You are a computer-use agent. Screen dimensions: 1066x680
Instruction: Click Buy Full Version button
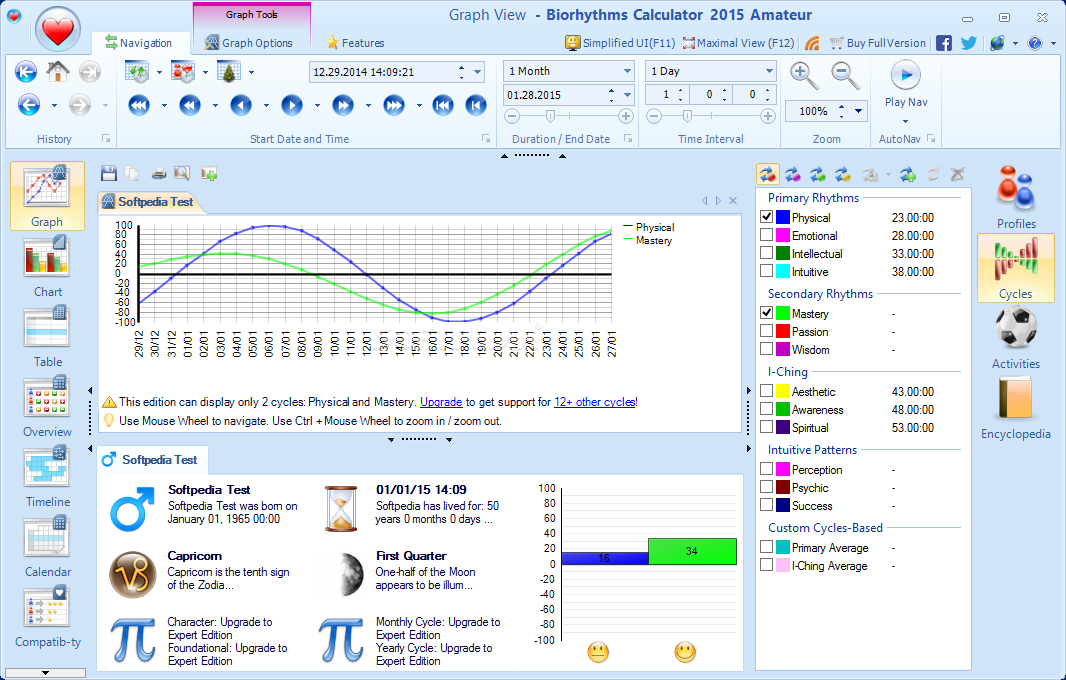[x=878, y=43]
